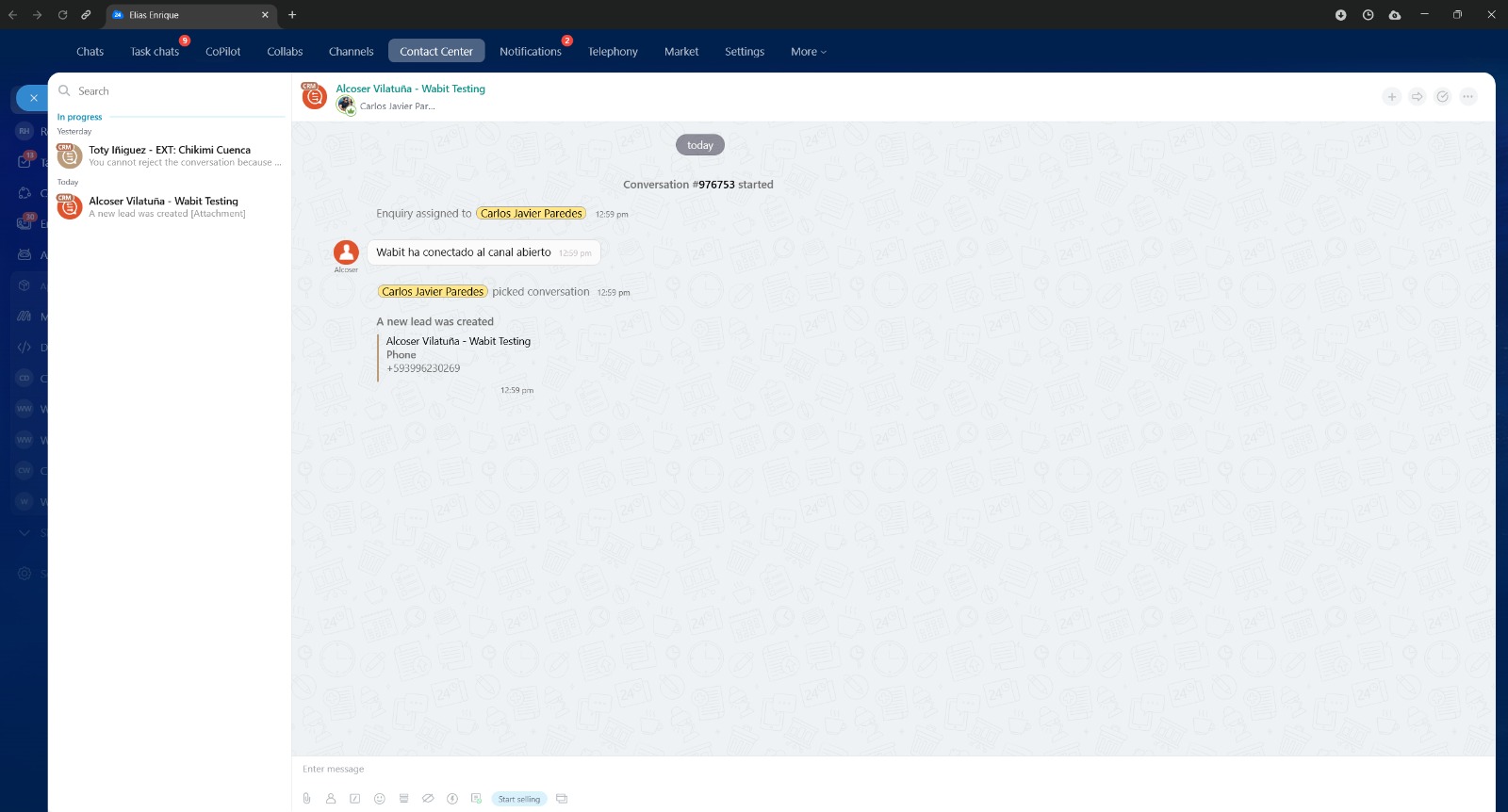Toggle the hidden message crossed-eye icon
The image size is (1508, 812).
pyautogui.click(x=428, y=799)
